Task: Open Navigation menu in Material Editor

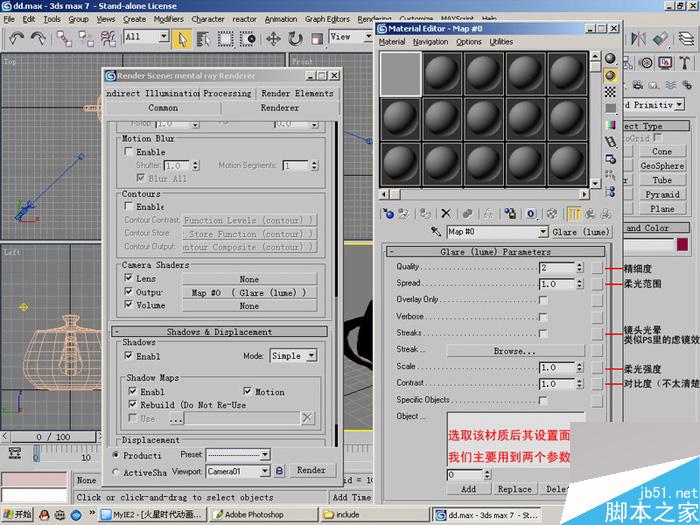Action: point(430,42)
